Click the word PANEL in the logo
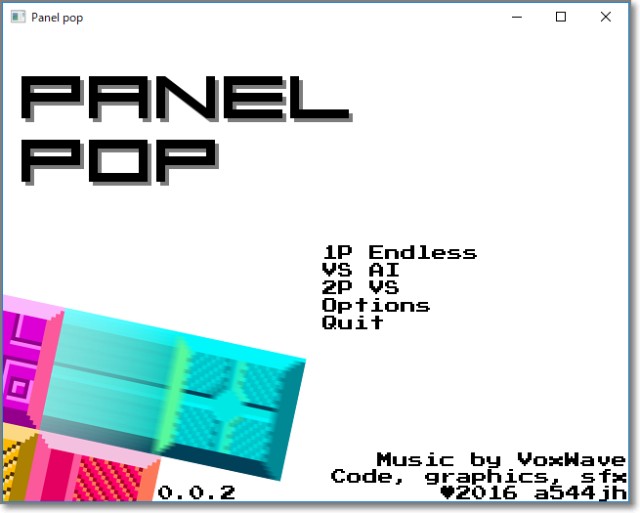The image size is (640, 513). (183, 99)
